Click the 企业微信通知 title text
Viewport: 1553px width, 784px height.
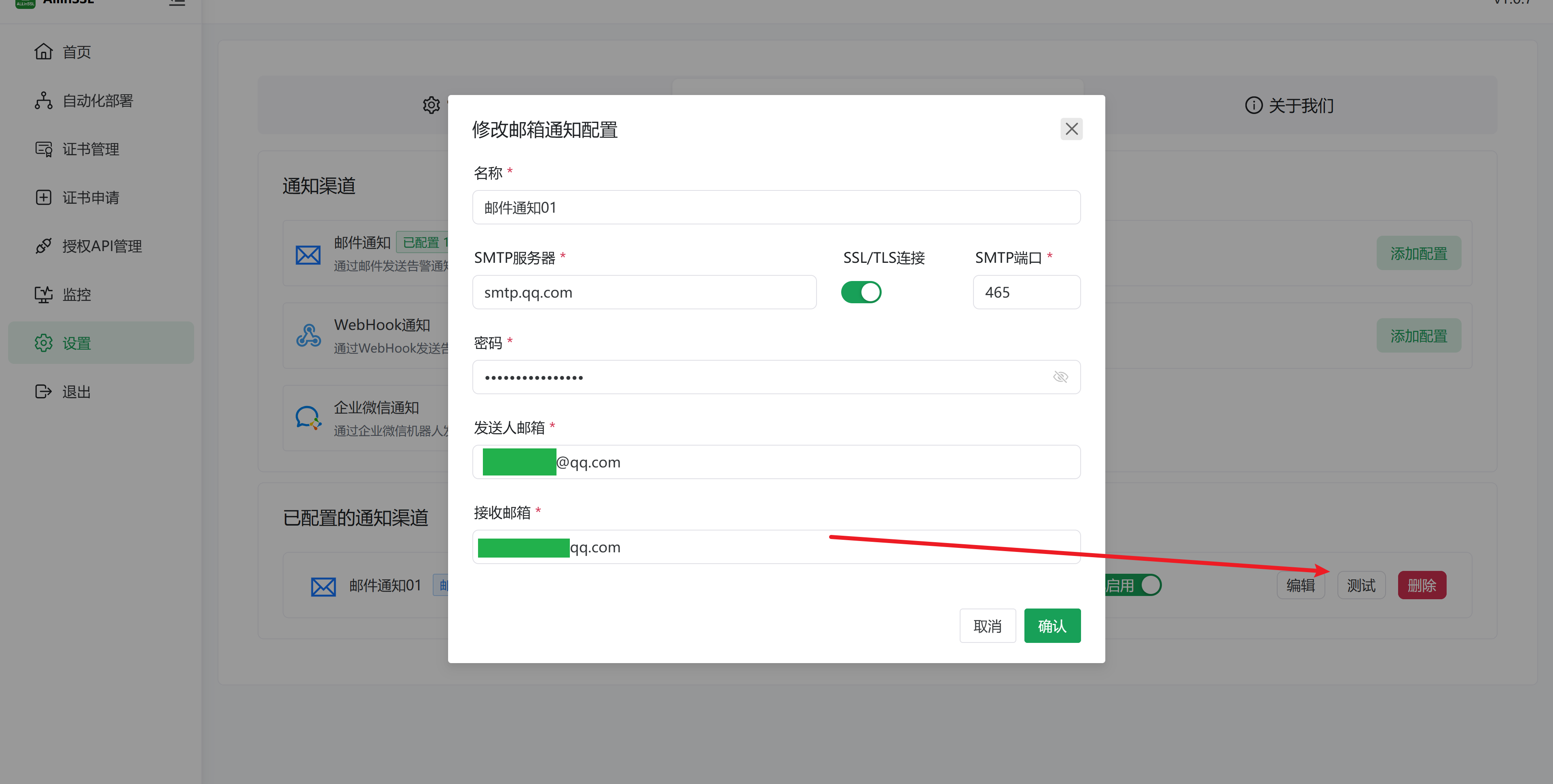[376, 408]
